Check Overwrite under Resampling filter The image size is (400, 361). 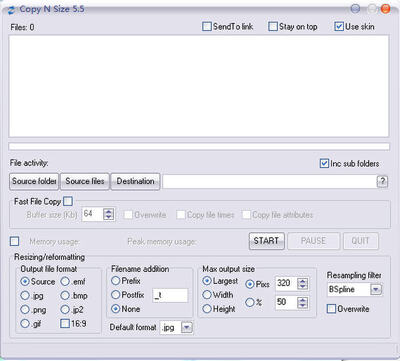tap(331, 309)
